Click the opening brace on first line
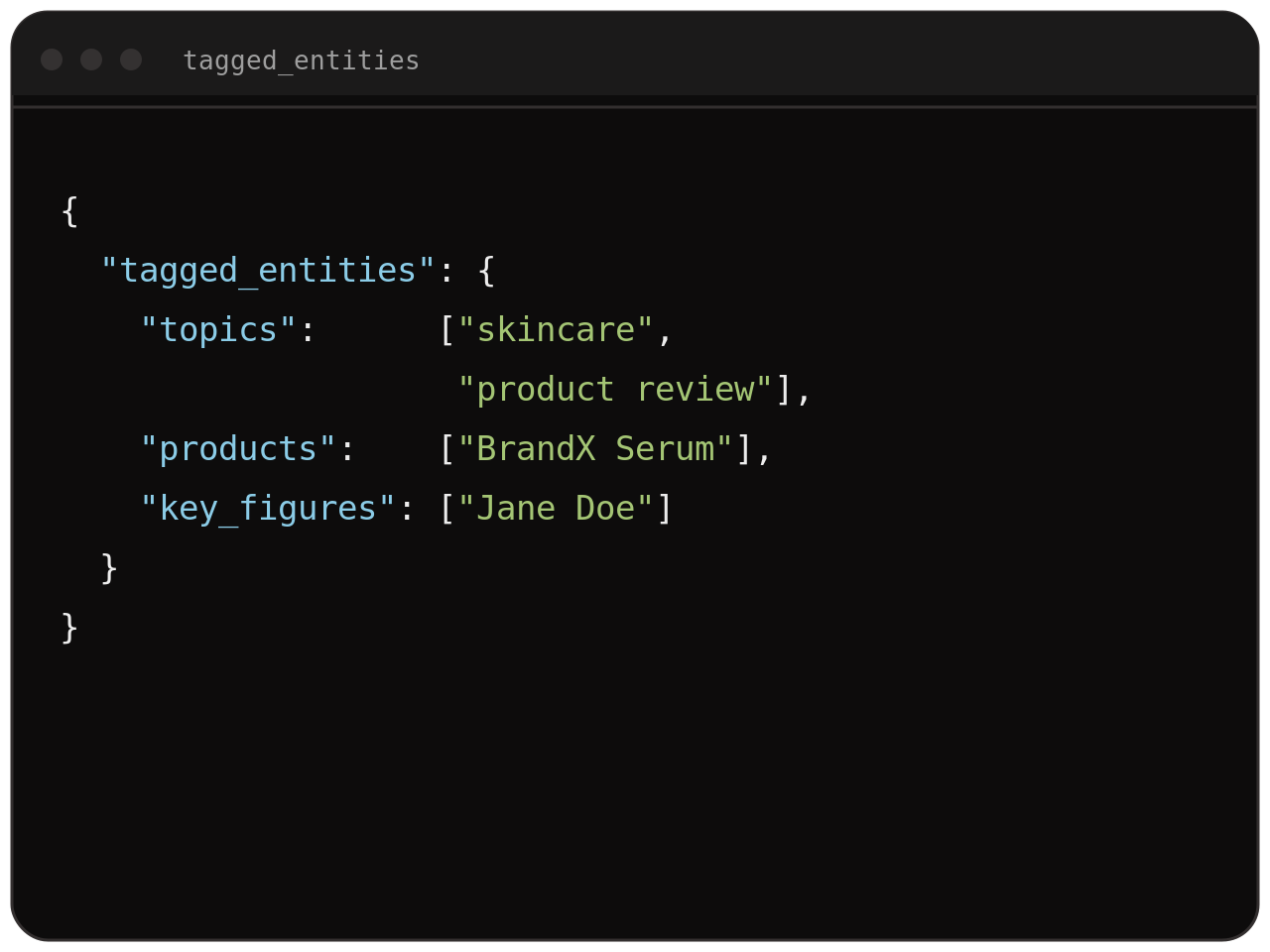This screenshot has height=952, width=1270. (x=69, y=211)
